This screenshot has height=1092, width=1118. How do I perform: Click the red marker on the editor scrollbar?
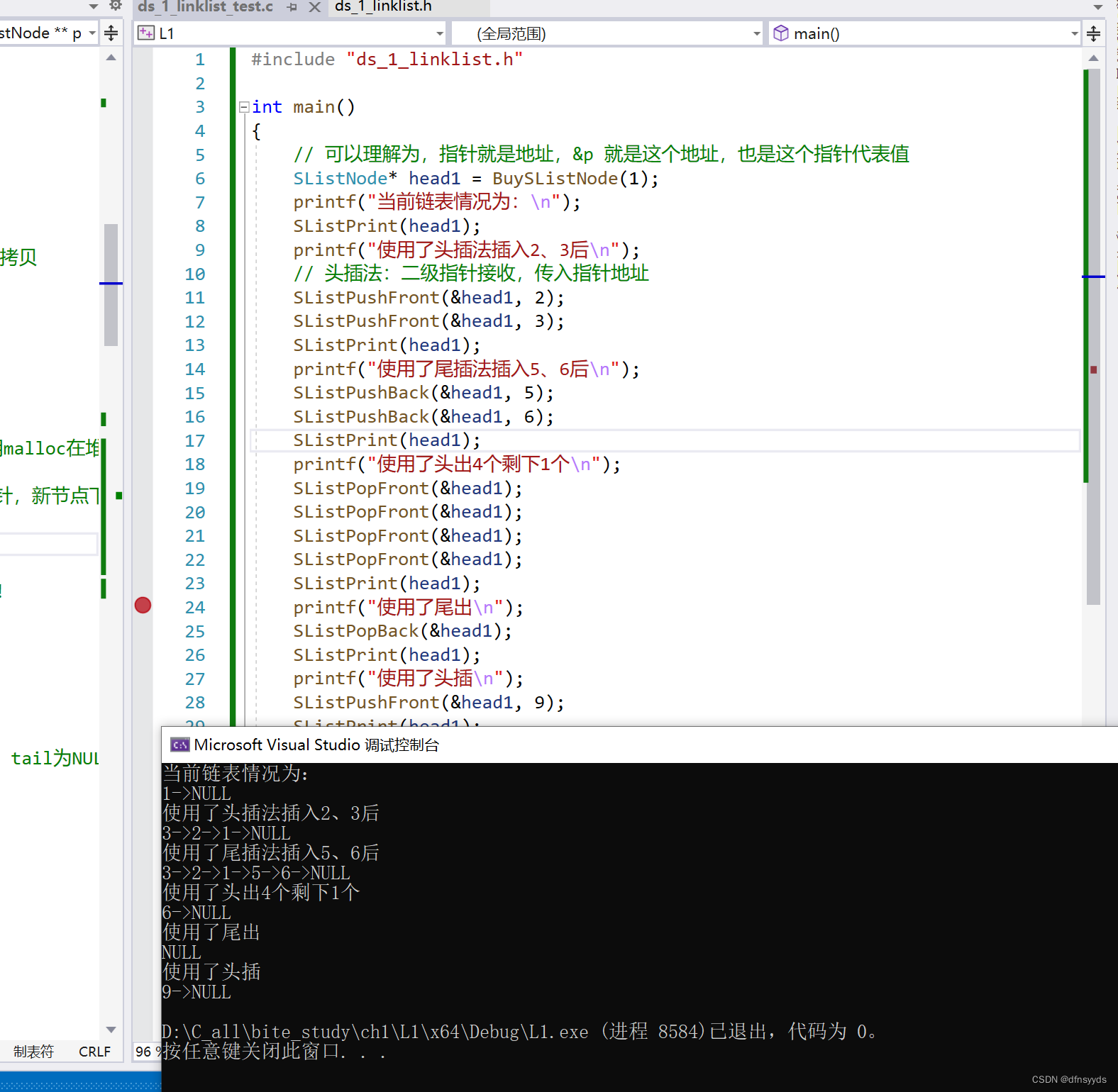1094,369
